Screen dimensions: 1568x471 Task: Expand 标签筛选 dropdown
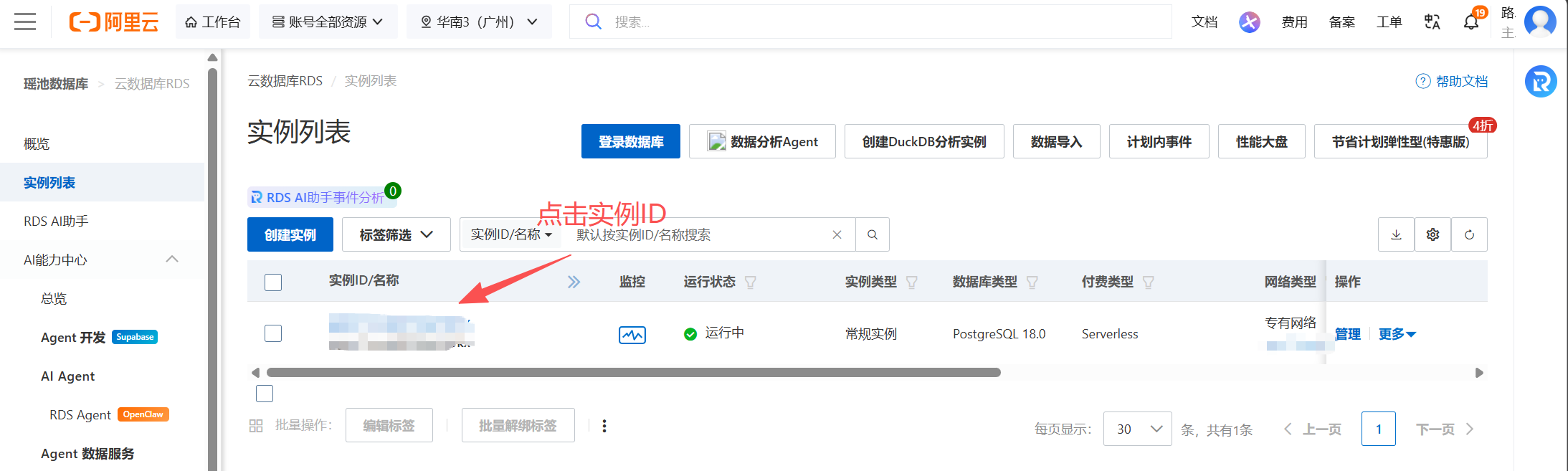point(396,234)
